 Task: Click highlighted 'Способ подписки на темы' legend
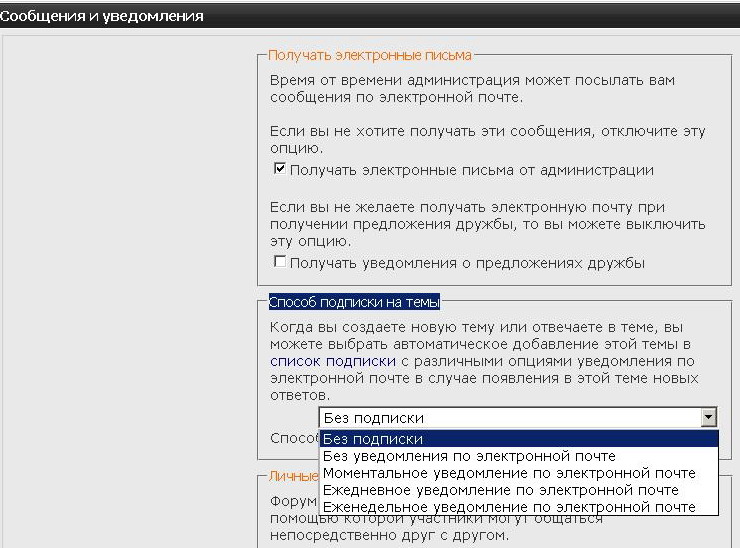pyautogui.click(x=354, y=302)
